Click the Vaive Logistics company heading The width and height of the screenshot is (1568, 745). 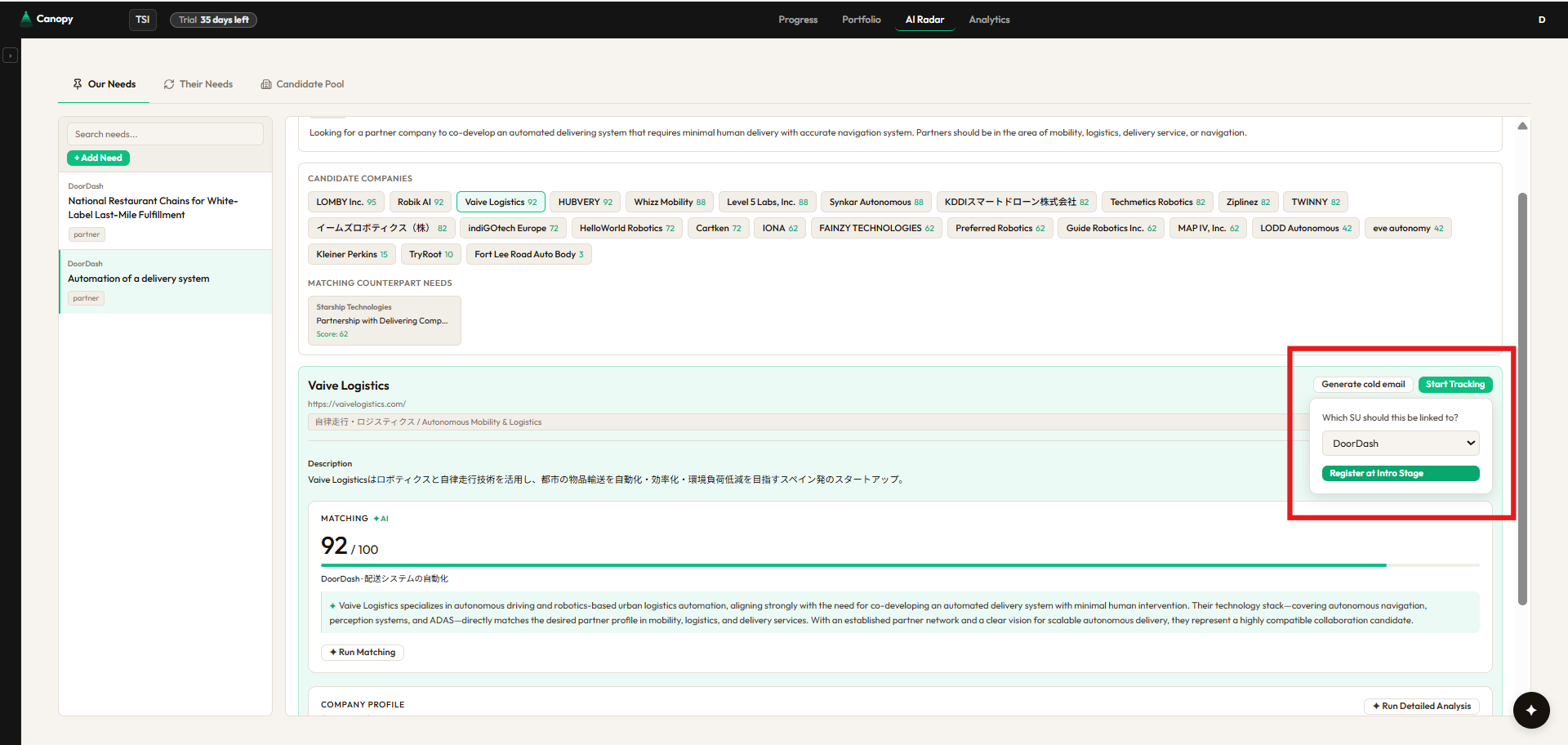point(349,386)
